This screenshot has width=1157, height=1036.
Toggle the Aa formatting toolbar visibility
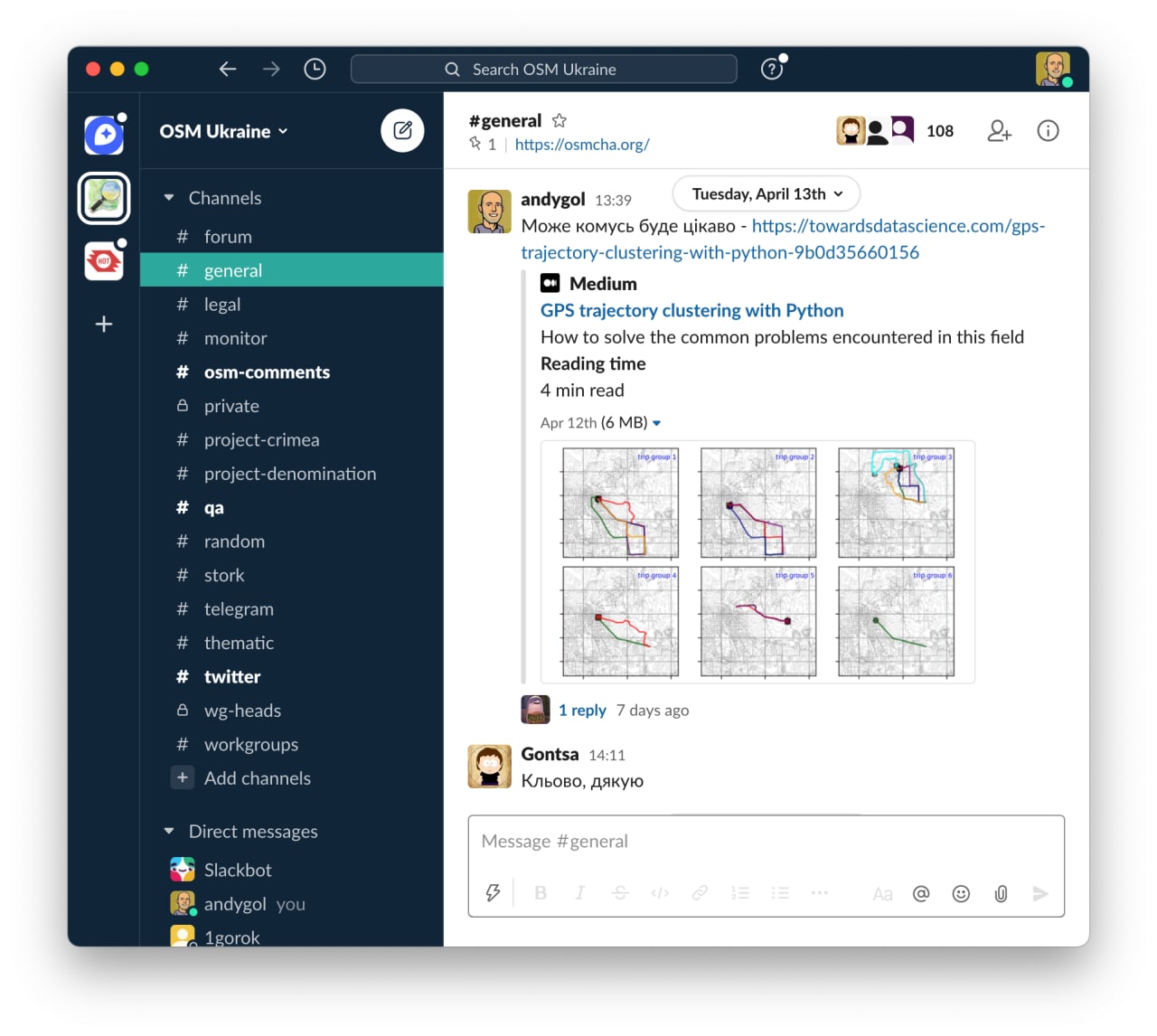pyautogui.click(x=882, y=894)
